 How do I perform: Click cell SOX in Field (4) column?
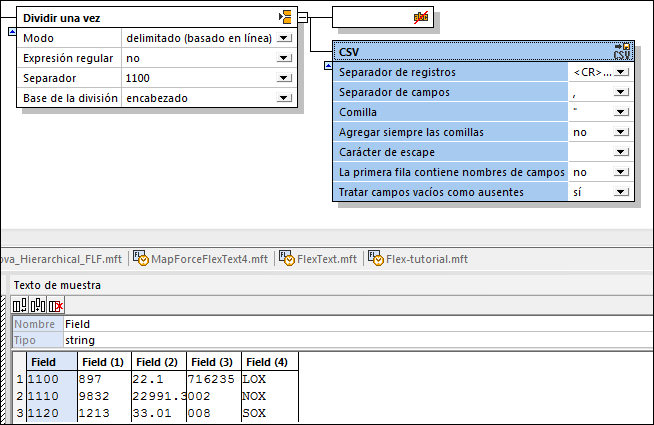tap(270, 413)
